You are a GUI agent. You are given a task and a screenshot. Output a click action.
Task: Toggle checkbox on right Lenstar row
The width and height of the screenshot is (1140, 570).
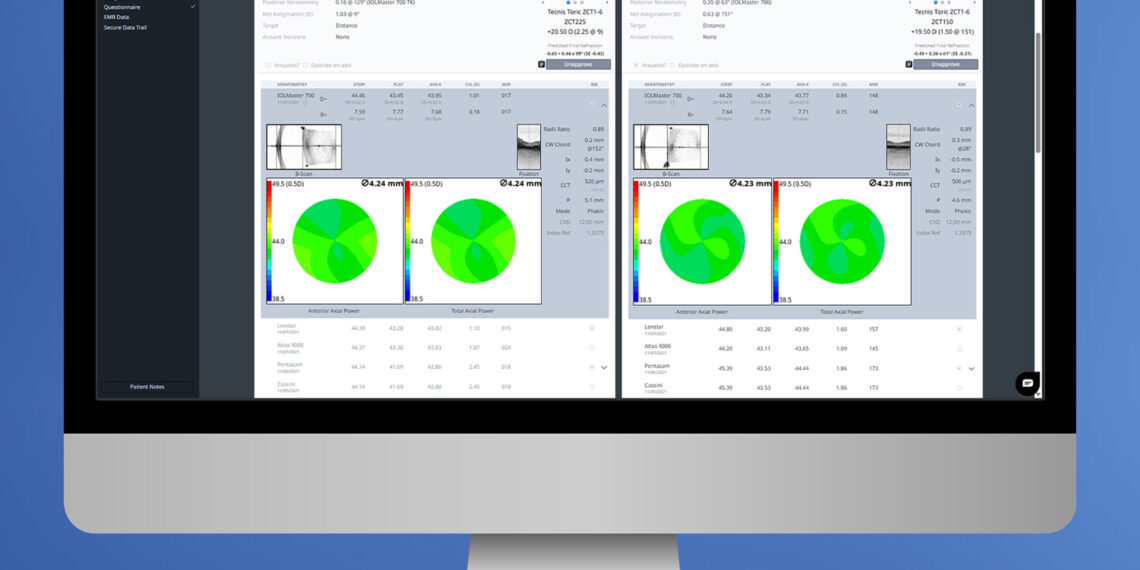click(959, 329)
